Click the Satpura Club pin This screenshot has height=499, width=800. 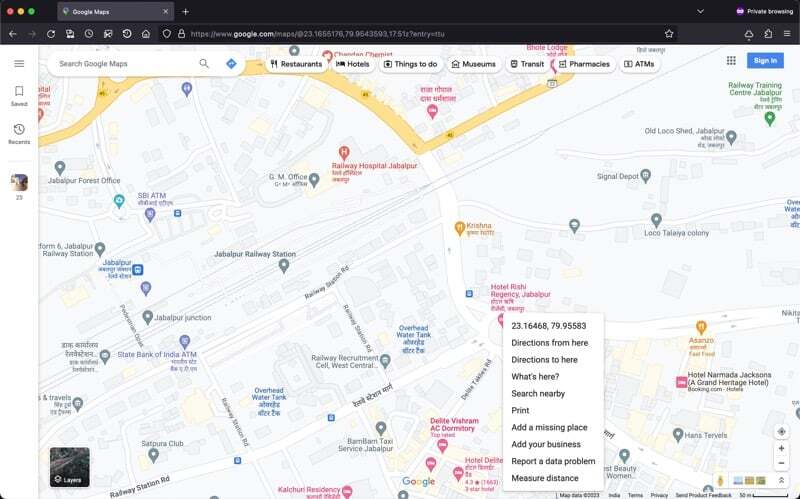tap(153, 456)
